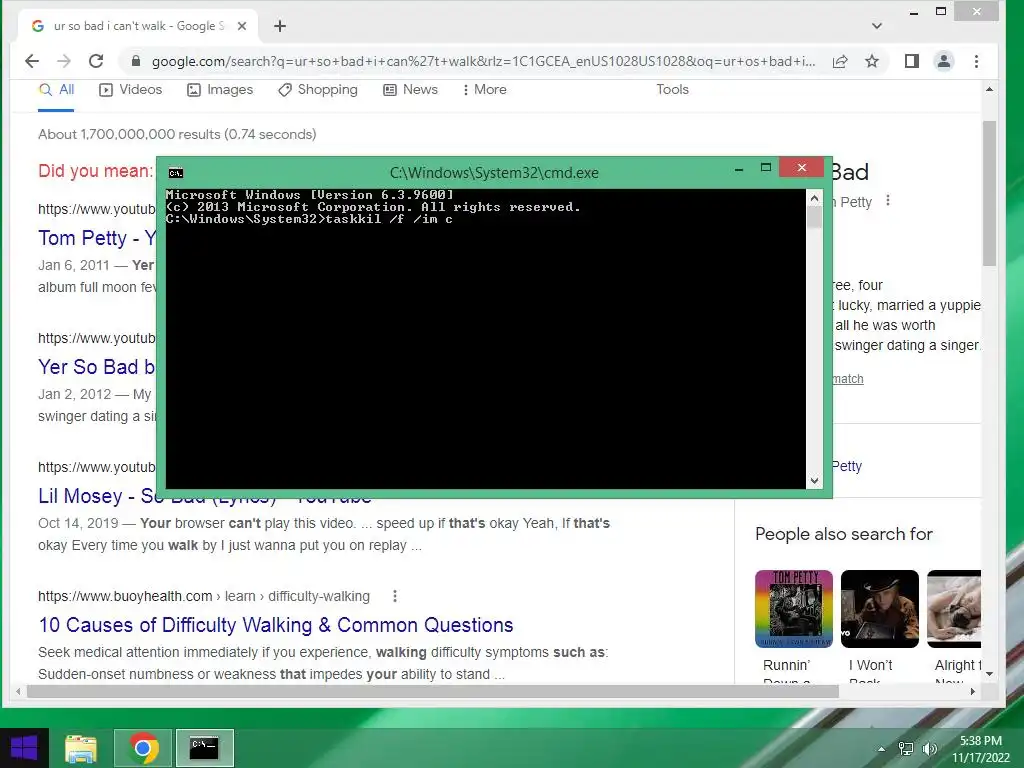Viewport: 1024px width, 768px height.
Task: Click the Chrome forward arrow
Action: 63,61
